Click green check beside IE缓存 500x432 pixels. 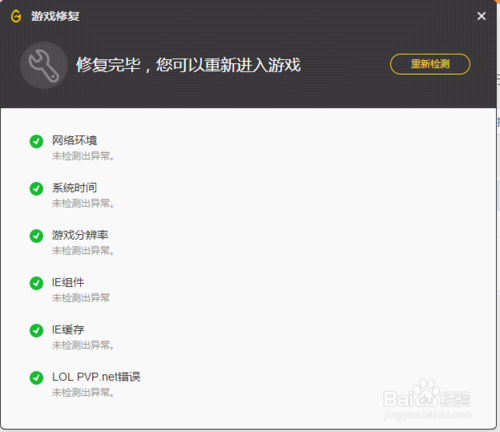[36, 331]
